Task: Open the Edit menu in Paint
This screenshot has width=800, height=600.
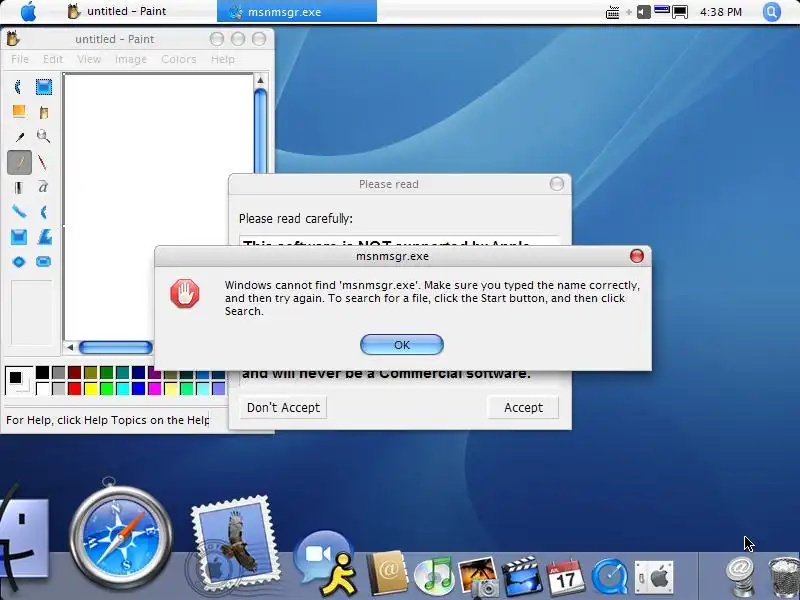Action: tap(53, 59)
